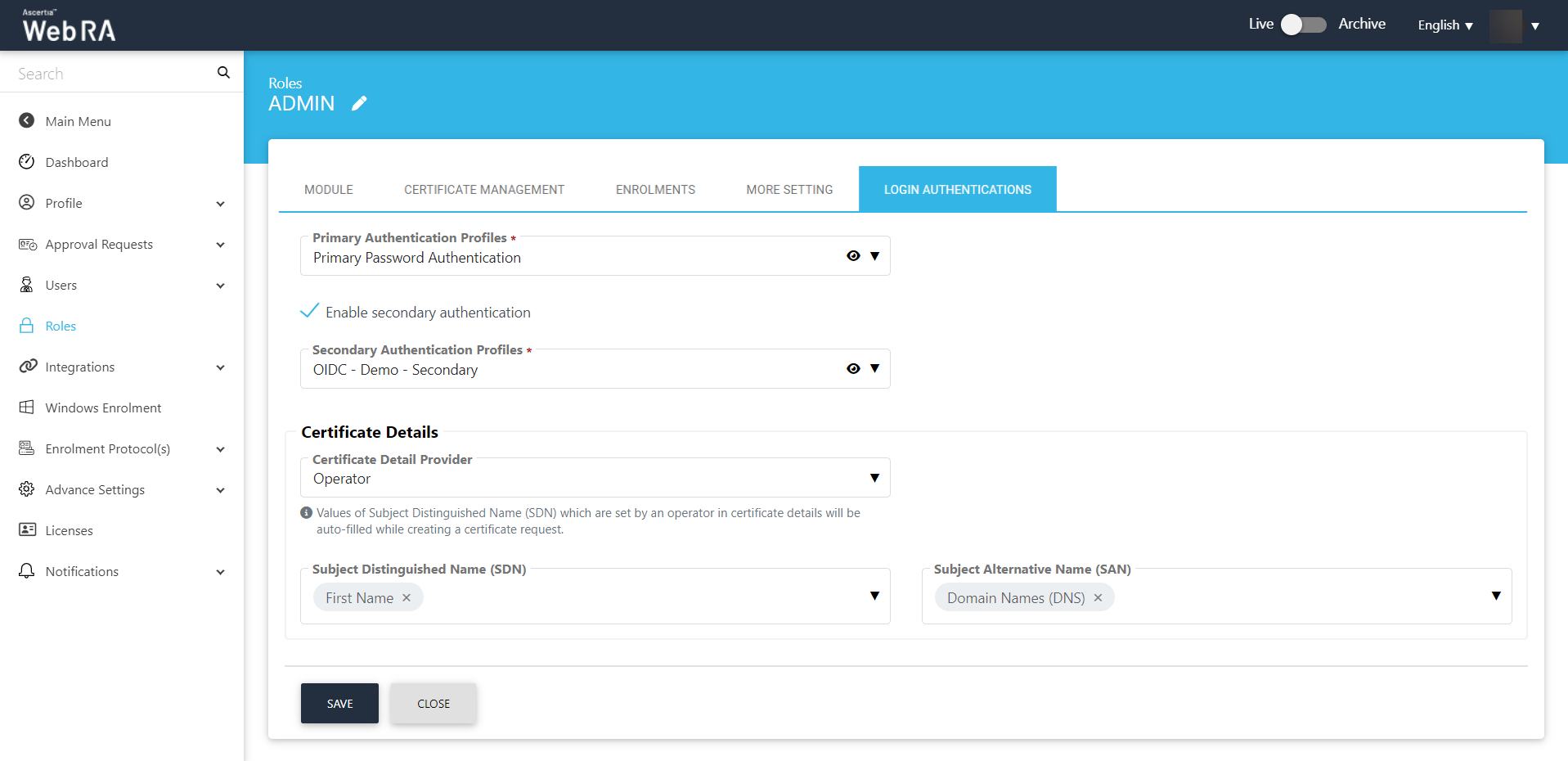This screenshot has height=761, width=1568.
Task: View the Secondary Authentication Profile eye icon
Action: point(853,369)
